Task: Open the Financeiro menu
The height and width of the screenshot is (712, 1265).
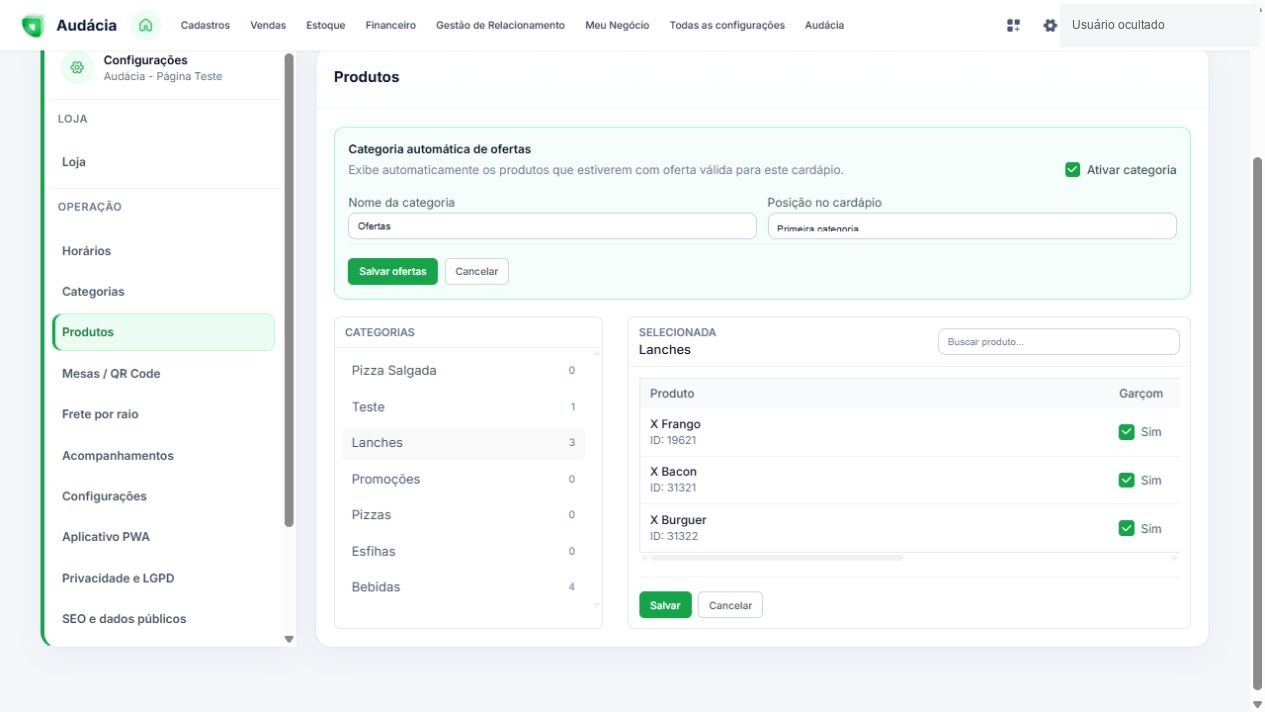Action: pos(391,25)
